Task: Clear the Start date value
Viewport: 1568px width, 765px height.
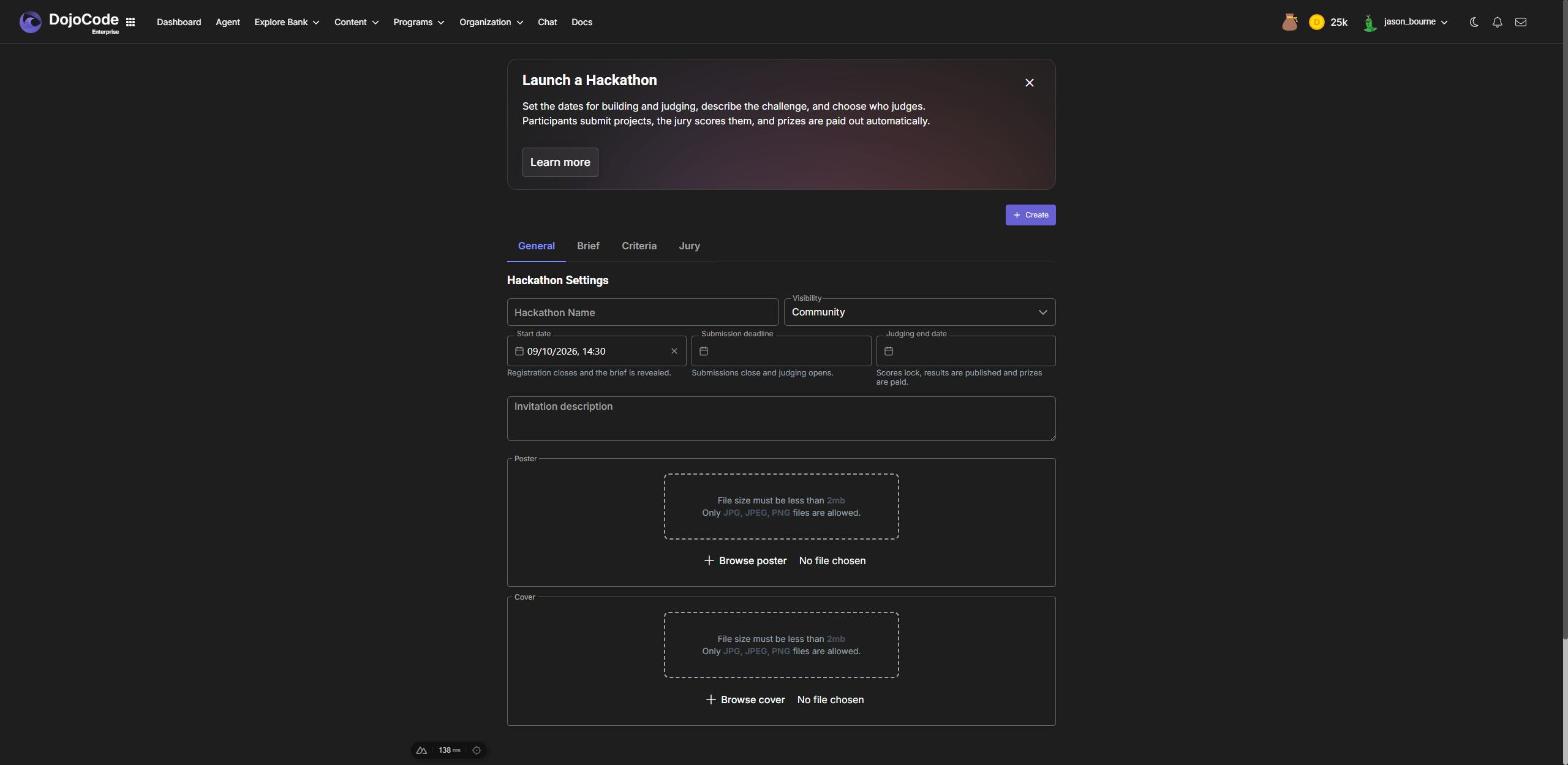Action: point(674,351)
